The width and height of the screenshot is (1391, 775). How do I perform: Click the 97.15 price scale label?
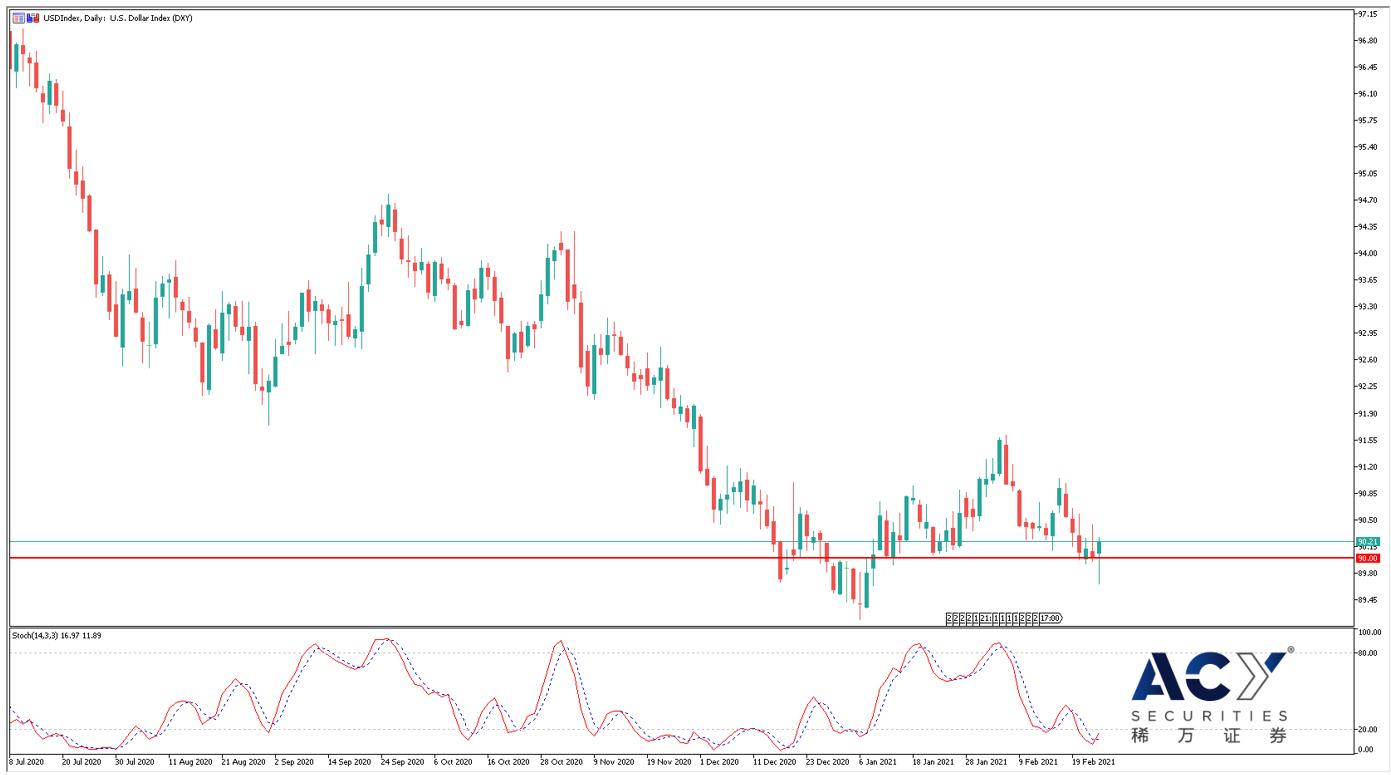point(1370,14)
